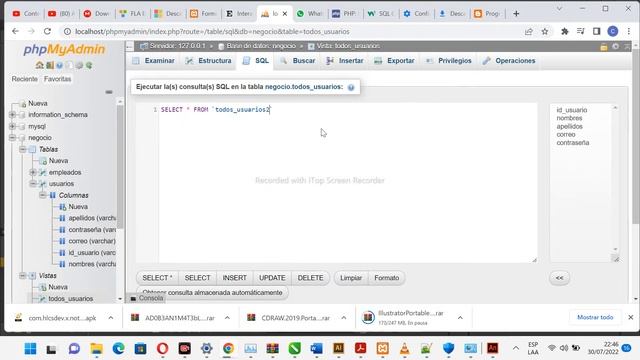Switch to the Buscar tab
Image resolution: width=640 pixels, height=360 pixels.
point(298,61)
